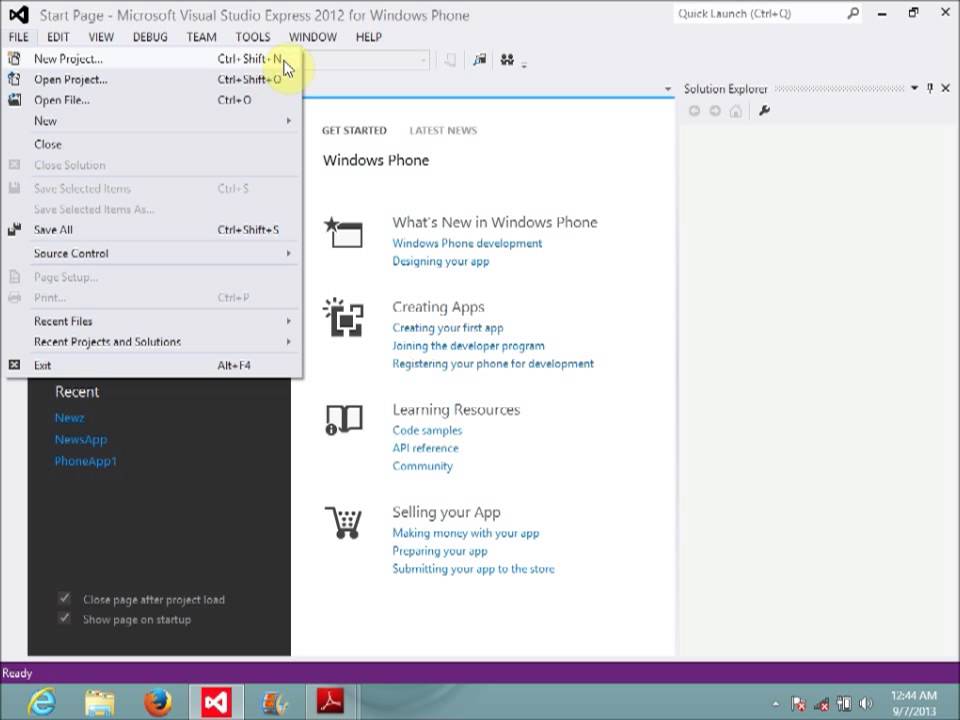Switch to the LATEST NEWS tab
Image resolution: width=960 pixels, height=720 pixels.
[x=443, y=130]
